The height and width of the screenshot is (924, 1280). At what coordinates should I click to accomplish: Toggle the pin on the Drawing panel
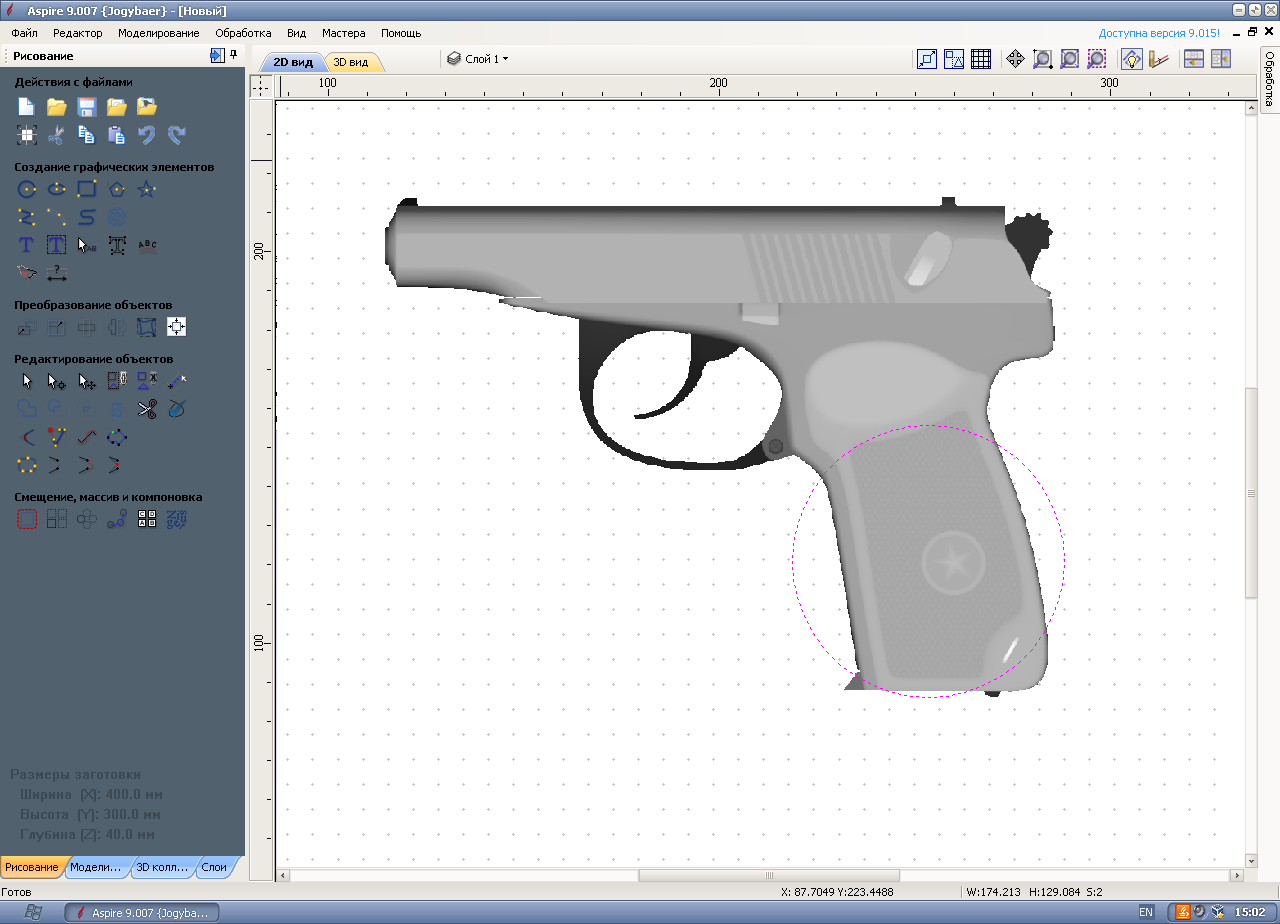tap(233, 55)
